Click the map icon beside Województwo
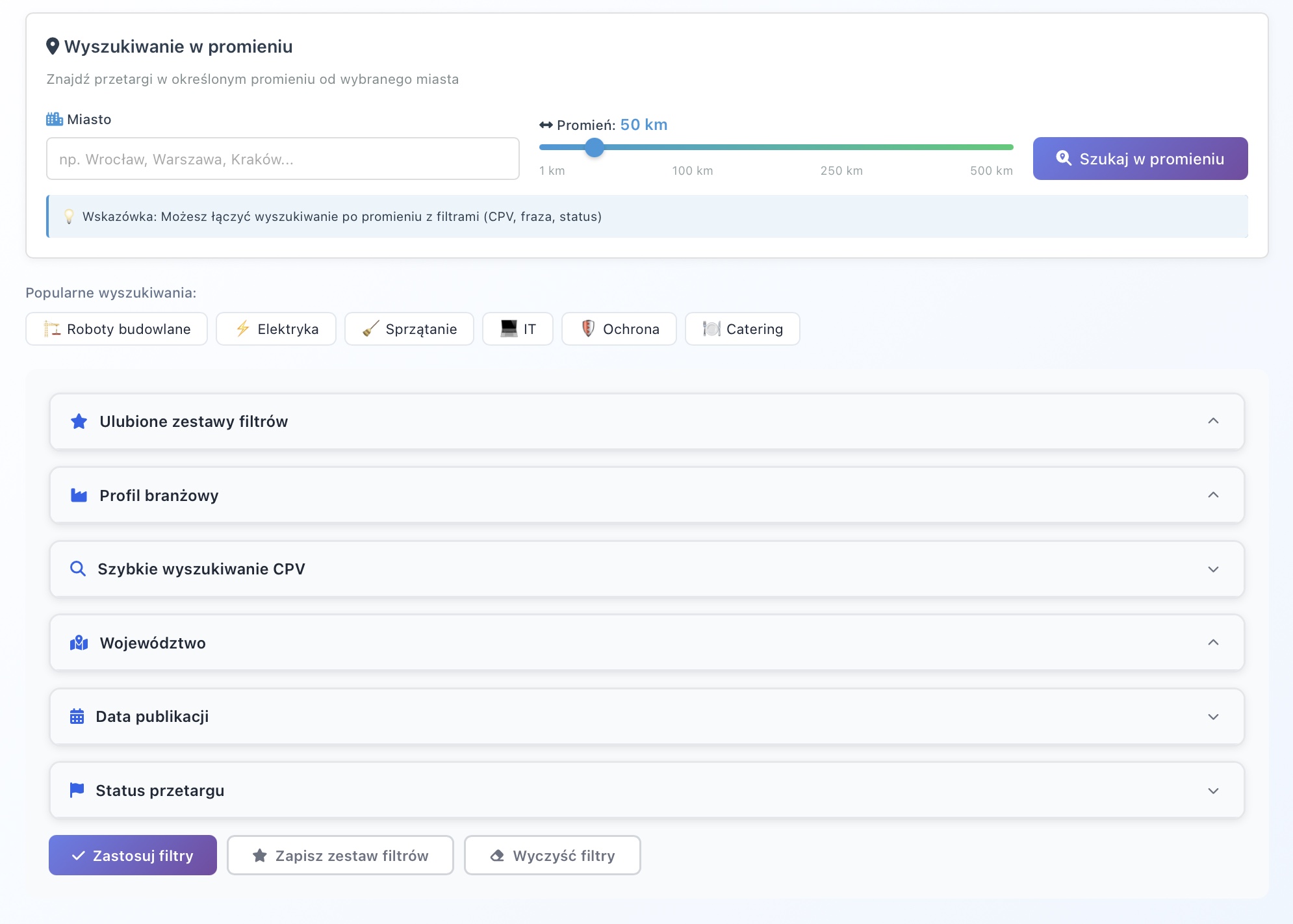Screen dimensions: 1293x924 (79, 643)
